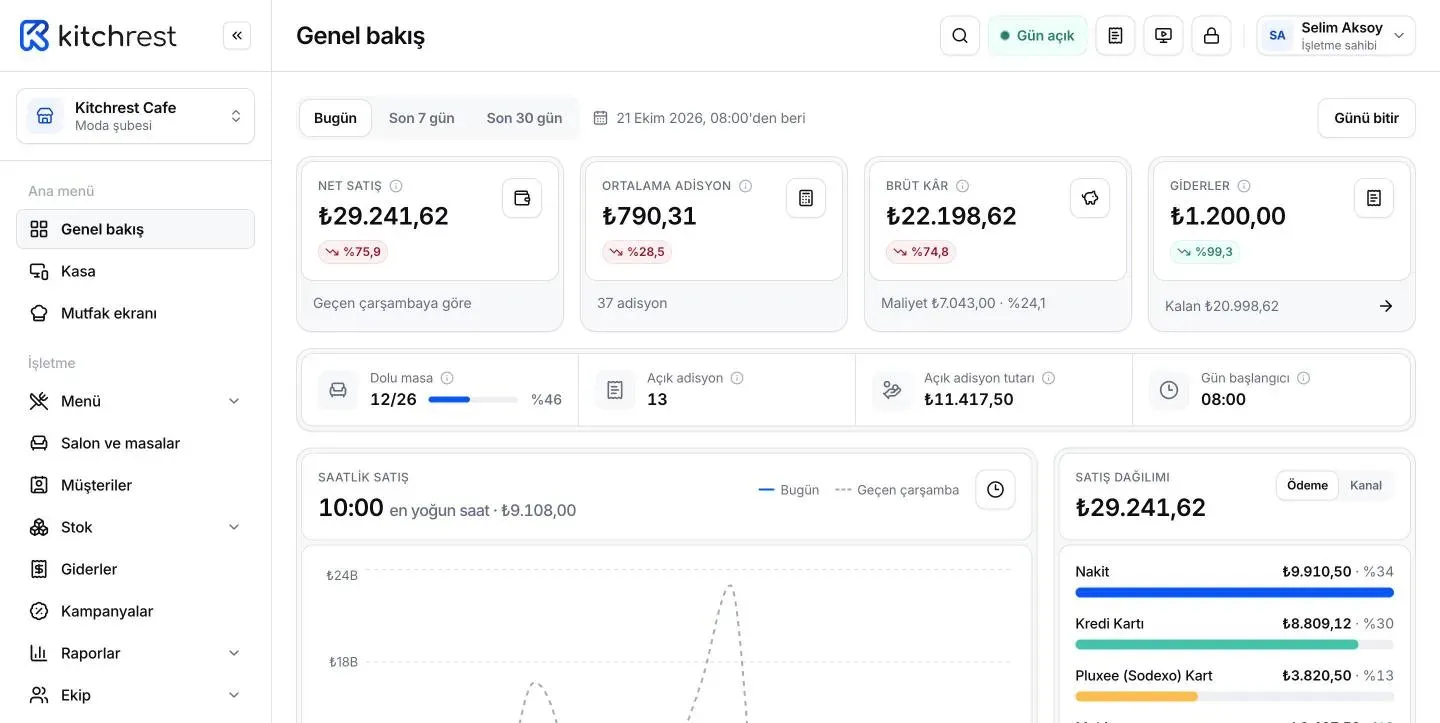The image size is (1440, 723).
Task: Click the Dolu masa occupancy progress bar
Action: click(x=473, y=400)
